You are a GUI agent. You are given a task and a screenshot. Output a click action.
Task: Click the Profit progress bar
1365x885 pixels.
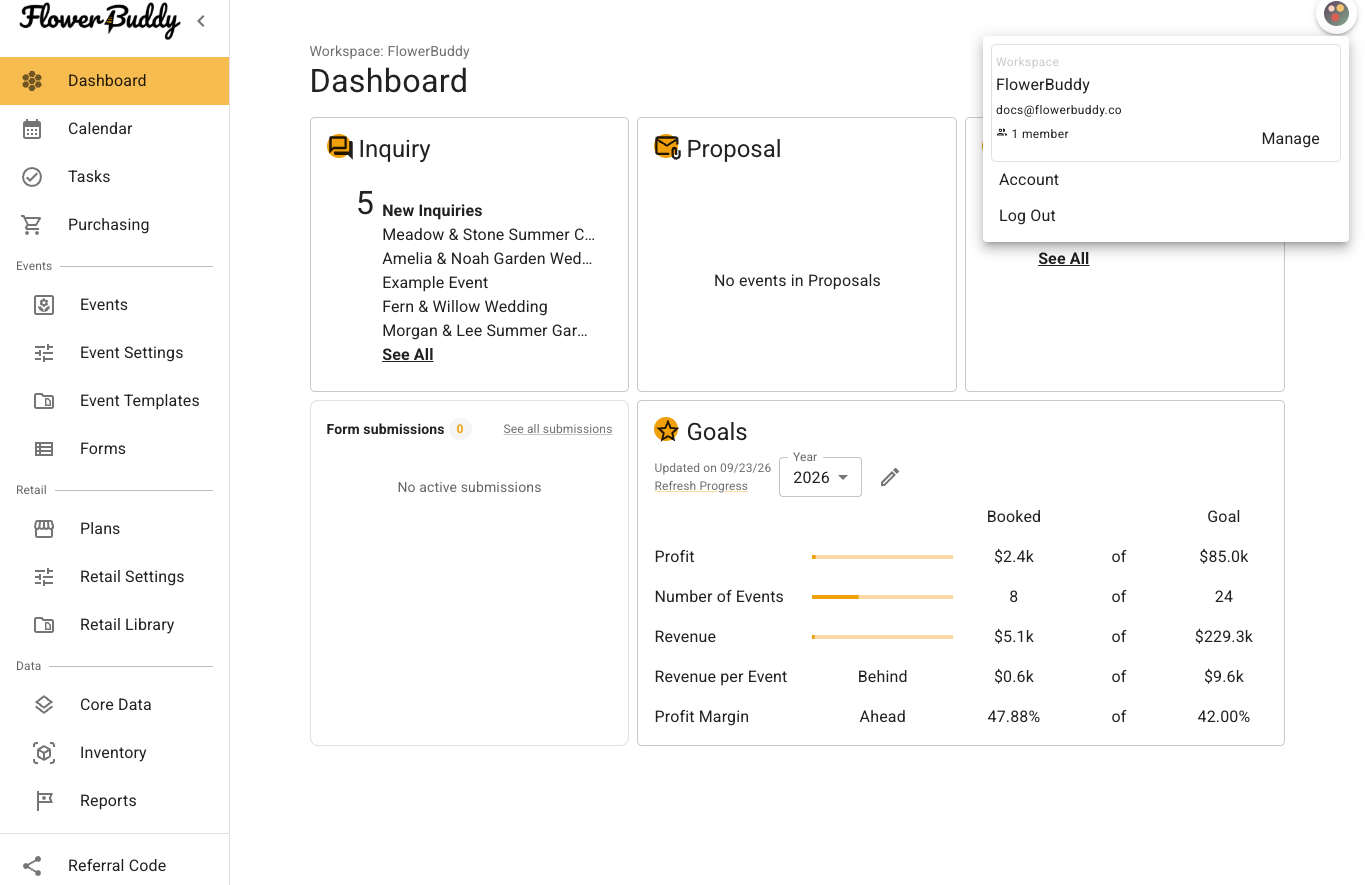click(x=882, y=557)
